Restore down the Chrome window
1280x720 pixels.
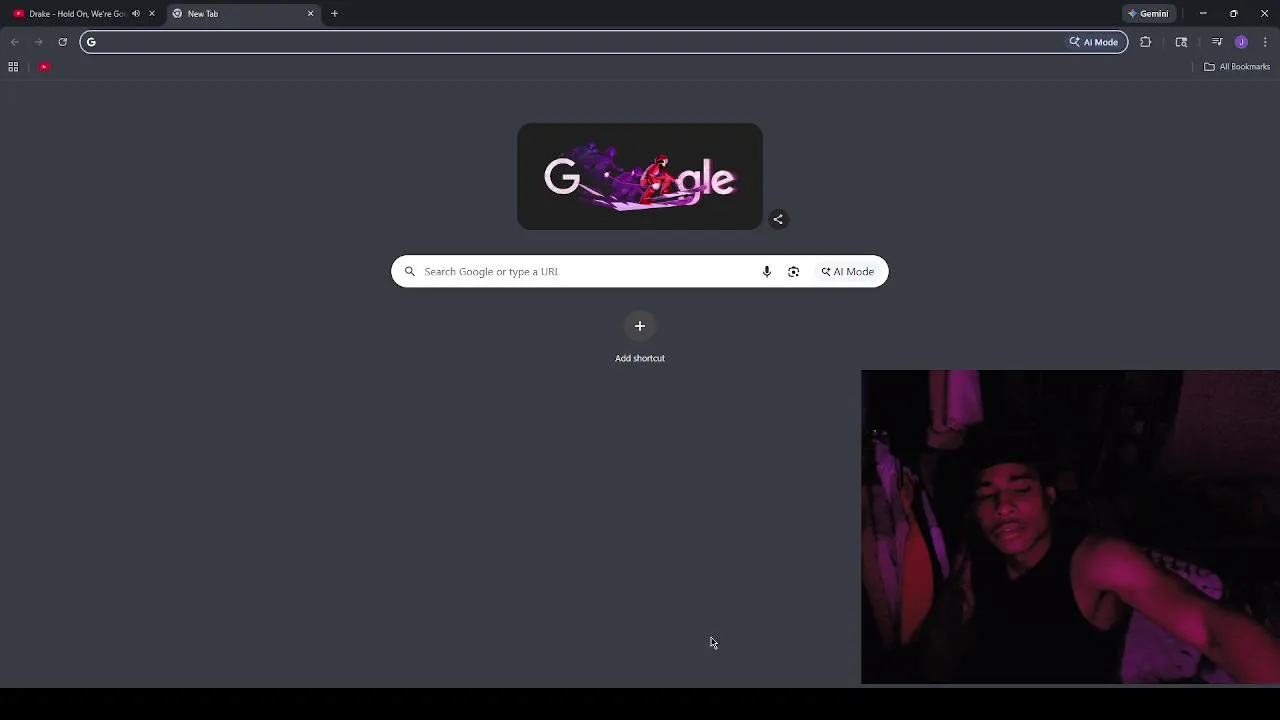[x=1234, y=14]
